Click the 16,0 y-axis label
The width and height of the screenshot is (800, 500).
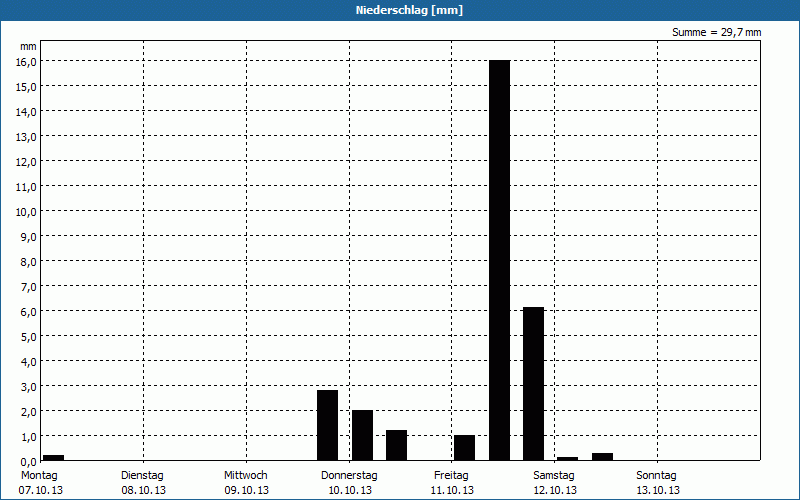tap(26, 62)
